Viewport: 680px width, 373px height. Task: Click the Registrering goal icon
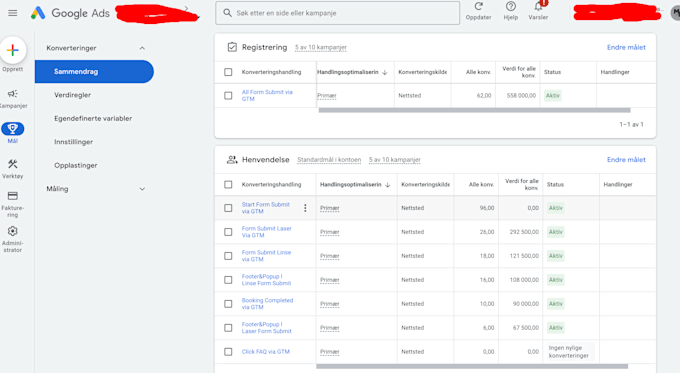[232, 47]
